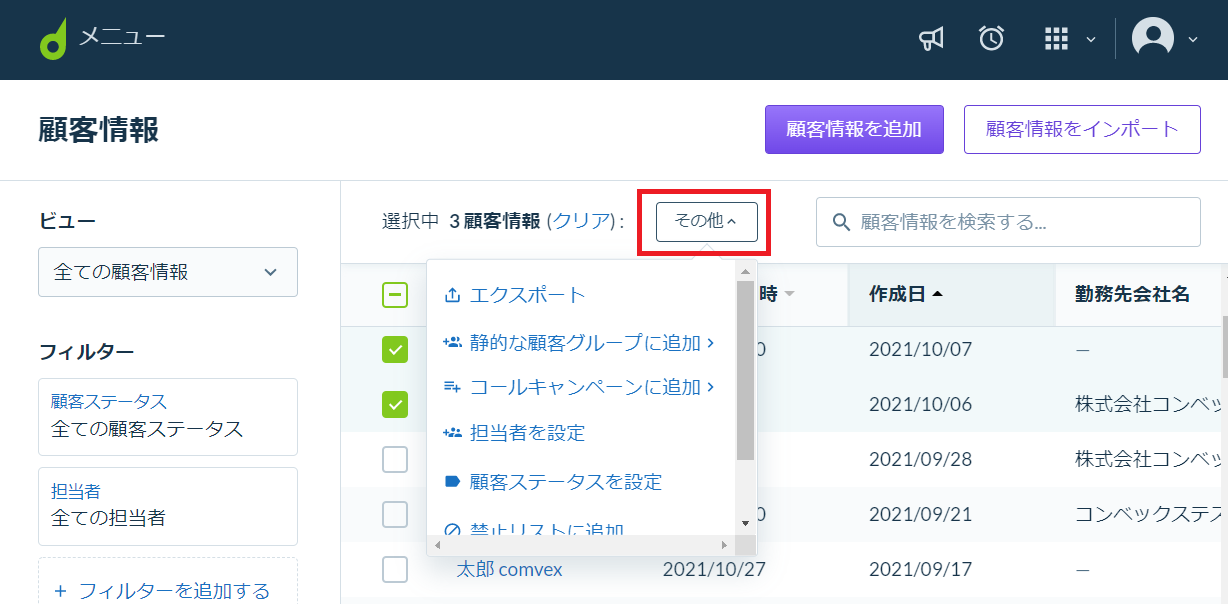Expand 静的な顧客グループに追加 submenu arrow
The height and width of the screenshot is (604, 1228).
[x=710, y=342]
